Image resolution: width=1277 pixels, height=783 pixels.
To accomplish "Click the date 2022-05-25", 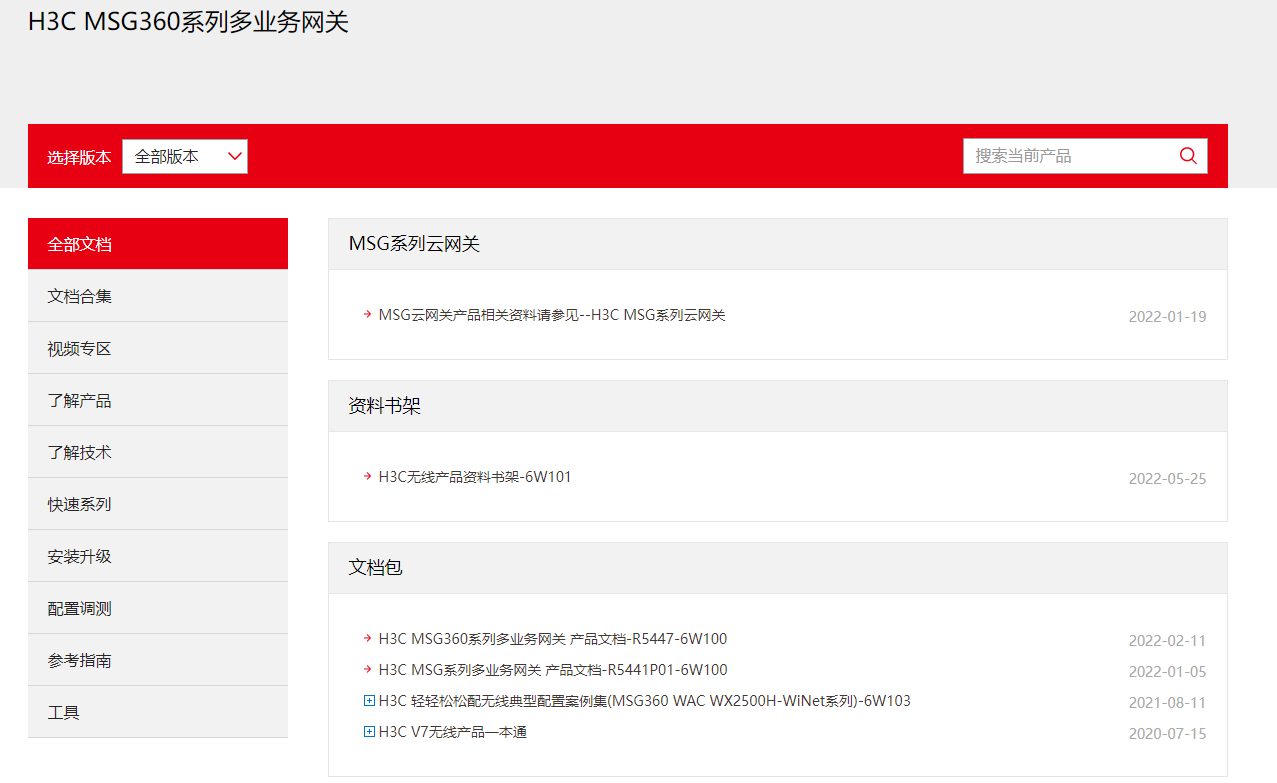I will coord(1167,479).
